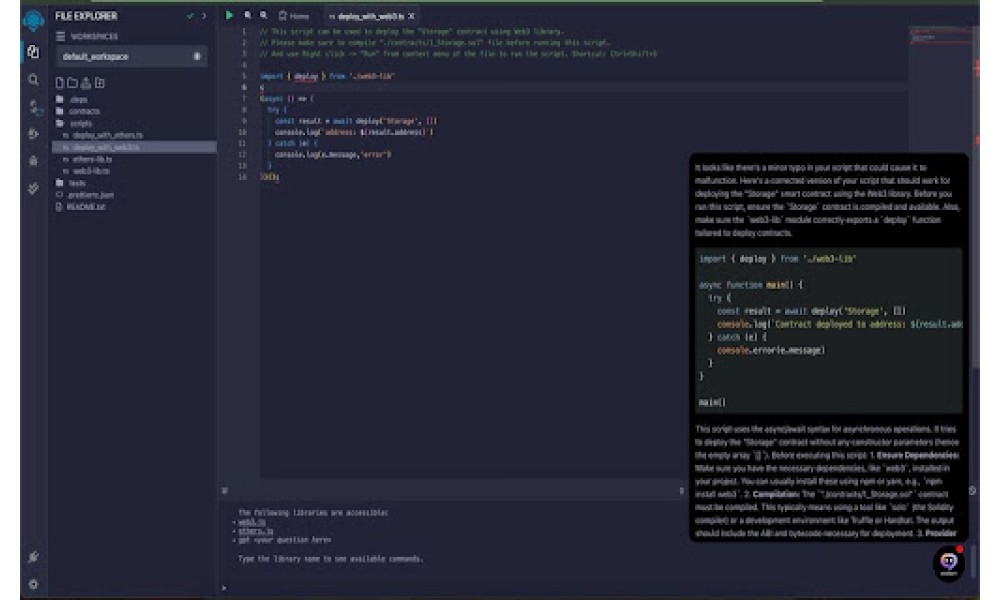This screenshot has width=1000, height=600.
Task: Open the Settings gear icon
Action: 33,584
